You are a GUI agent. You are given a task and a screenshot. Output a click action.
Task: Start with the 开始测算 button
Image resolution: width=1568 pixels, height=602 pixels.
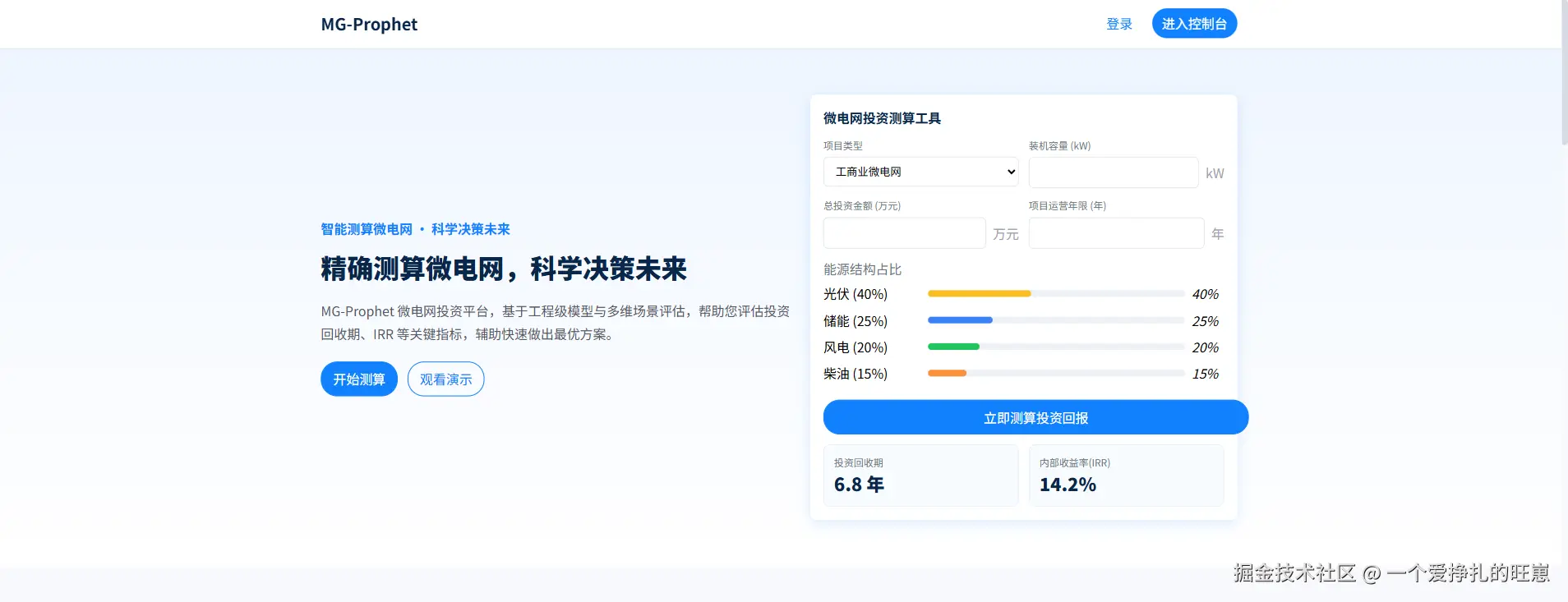359,379
